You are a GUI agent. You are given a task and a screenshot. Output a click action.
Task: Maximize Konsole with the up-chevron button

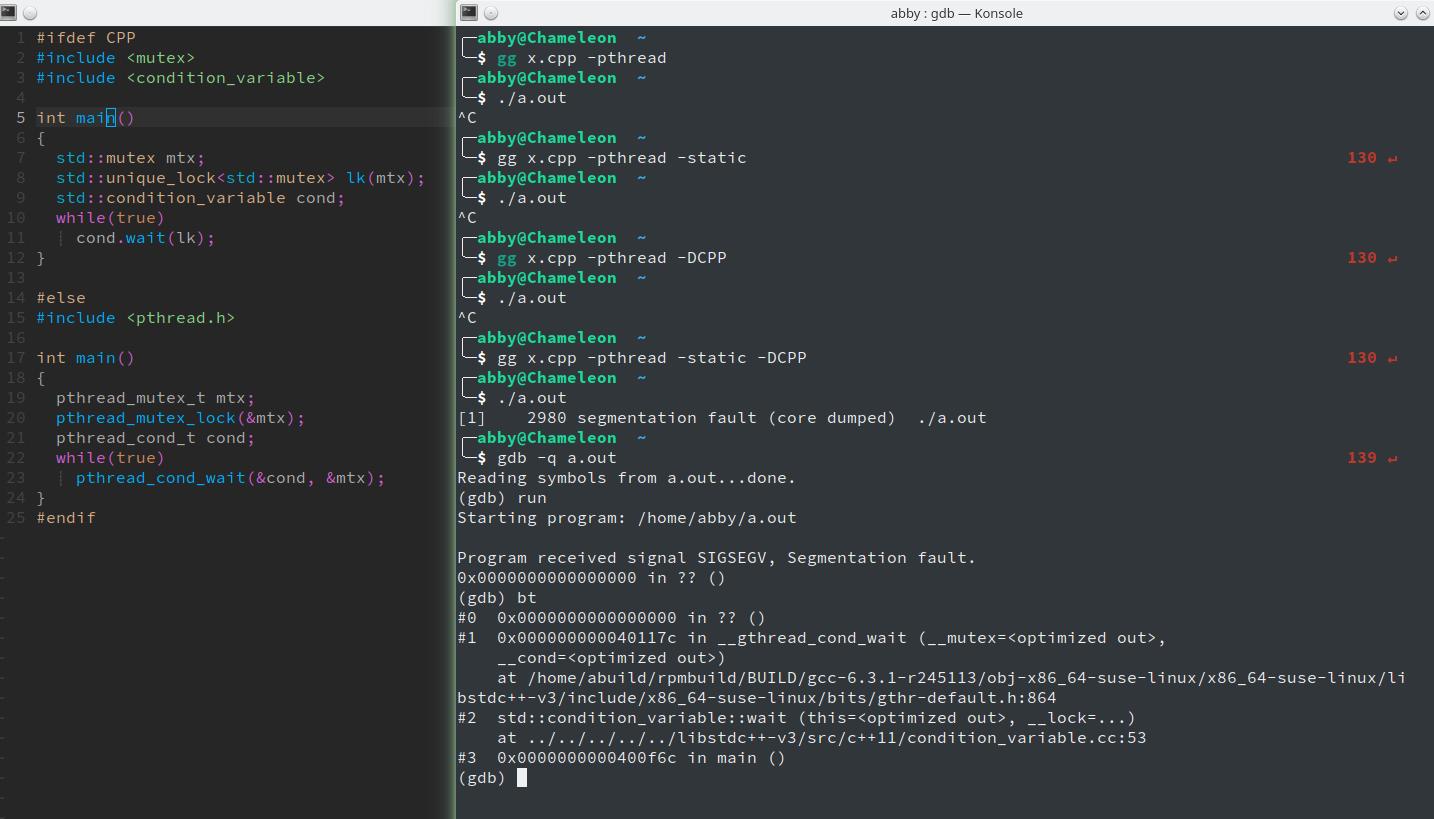pyautogui.click(x=1423, y=13)
